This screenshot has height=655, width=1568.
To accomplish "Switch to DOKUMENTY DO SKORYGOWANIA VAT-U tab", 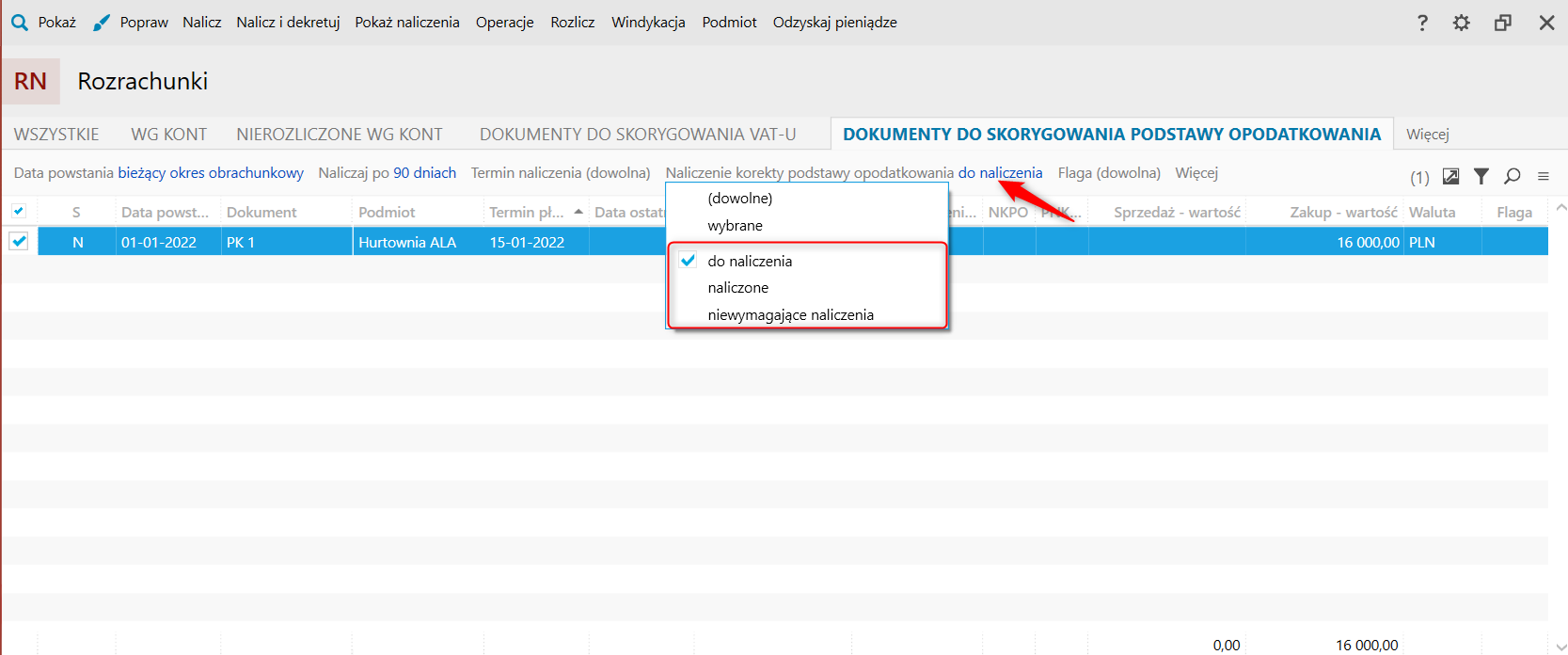I will (x=638, y=135).
